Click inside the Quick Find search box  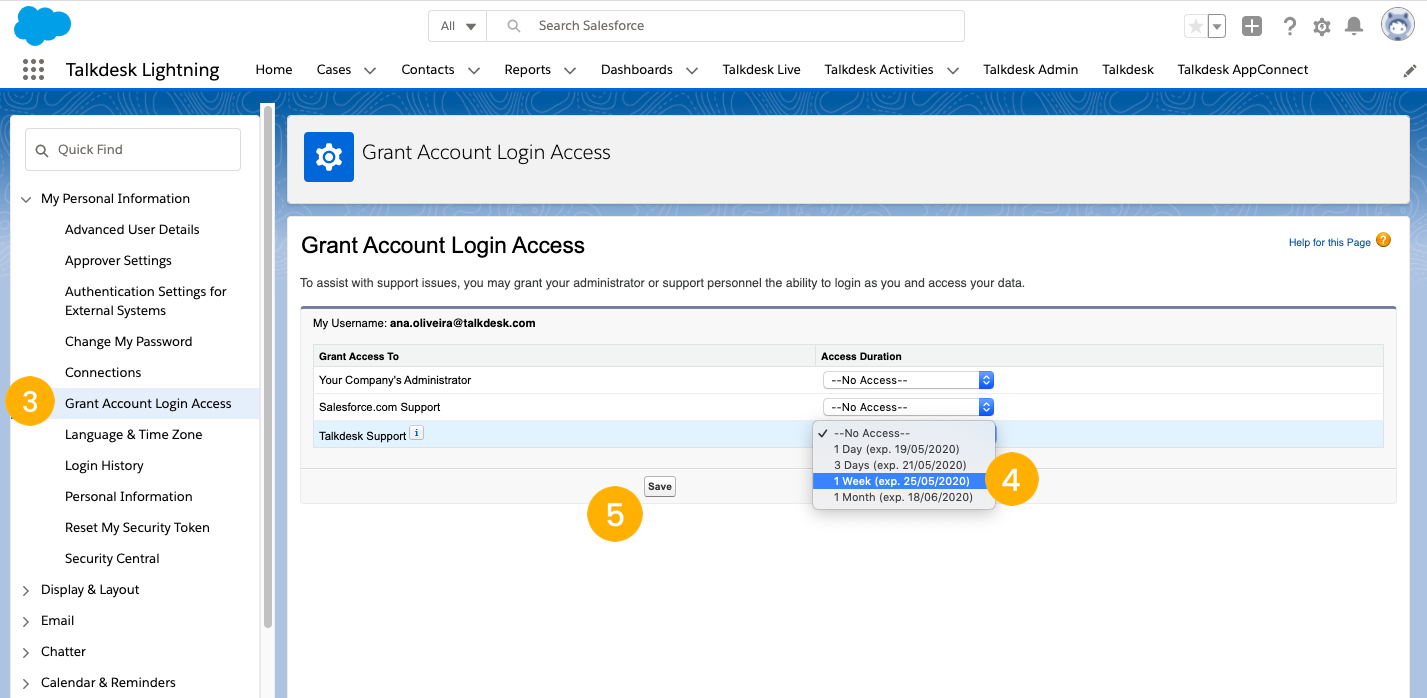tap(132, 148)
